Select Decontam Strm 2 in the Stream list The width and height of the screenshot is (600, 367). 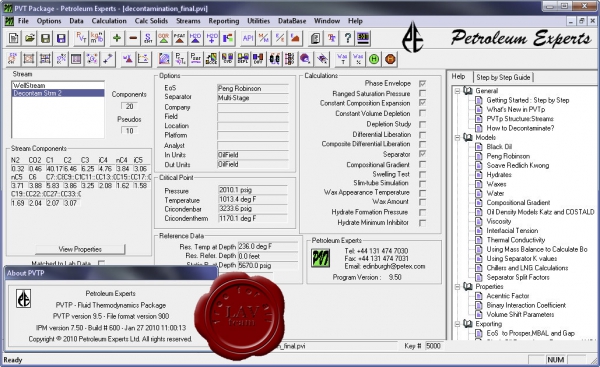pos(58,93)
